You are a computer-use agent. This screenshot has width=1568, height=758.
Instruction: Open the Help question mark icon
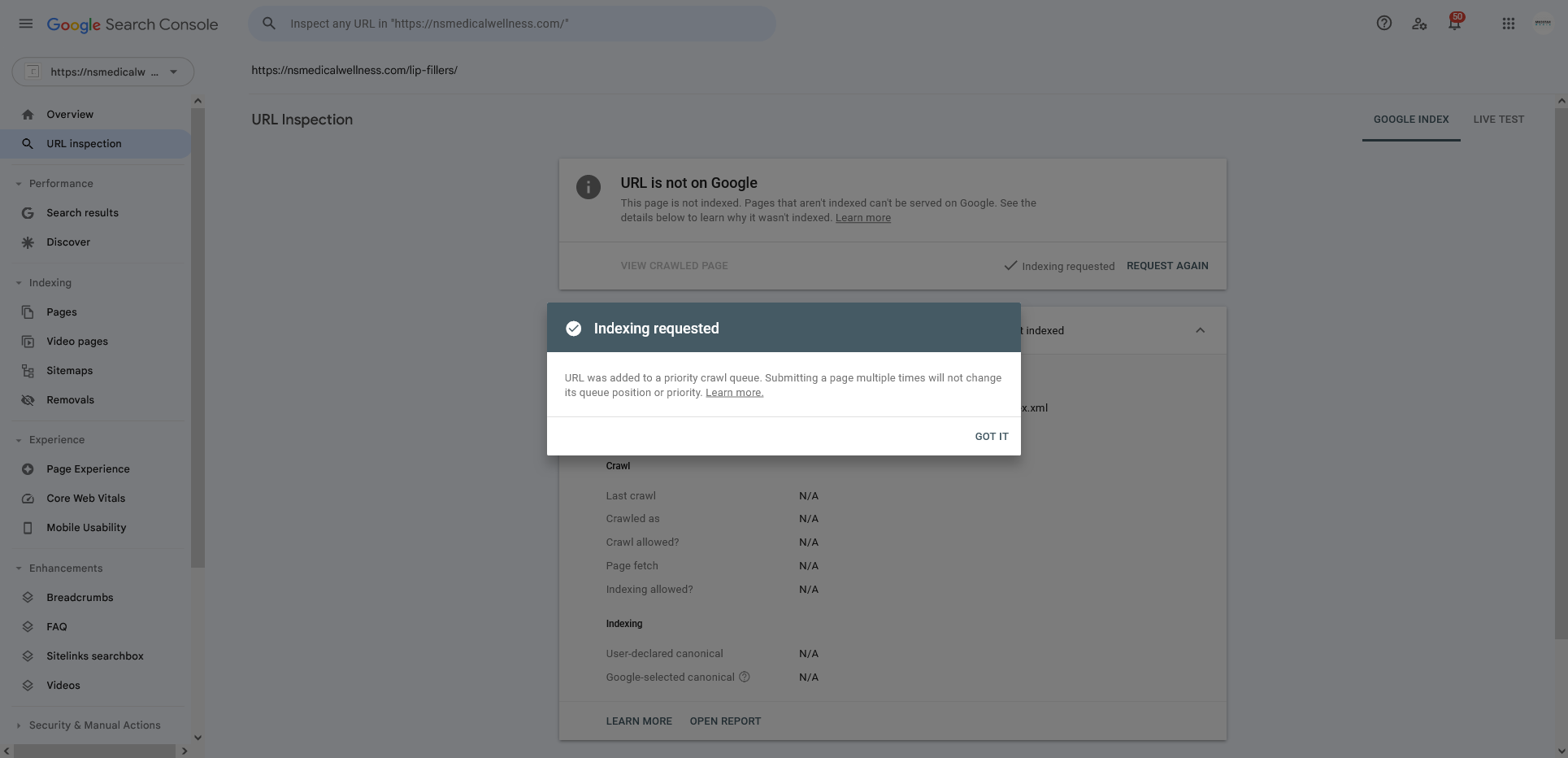[1383, 24]
